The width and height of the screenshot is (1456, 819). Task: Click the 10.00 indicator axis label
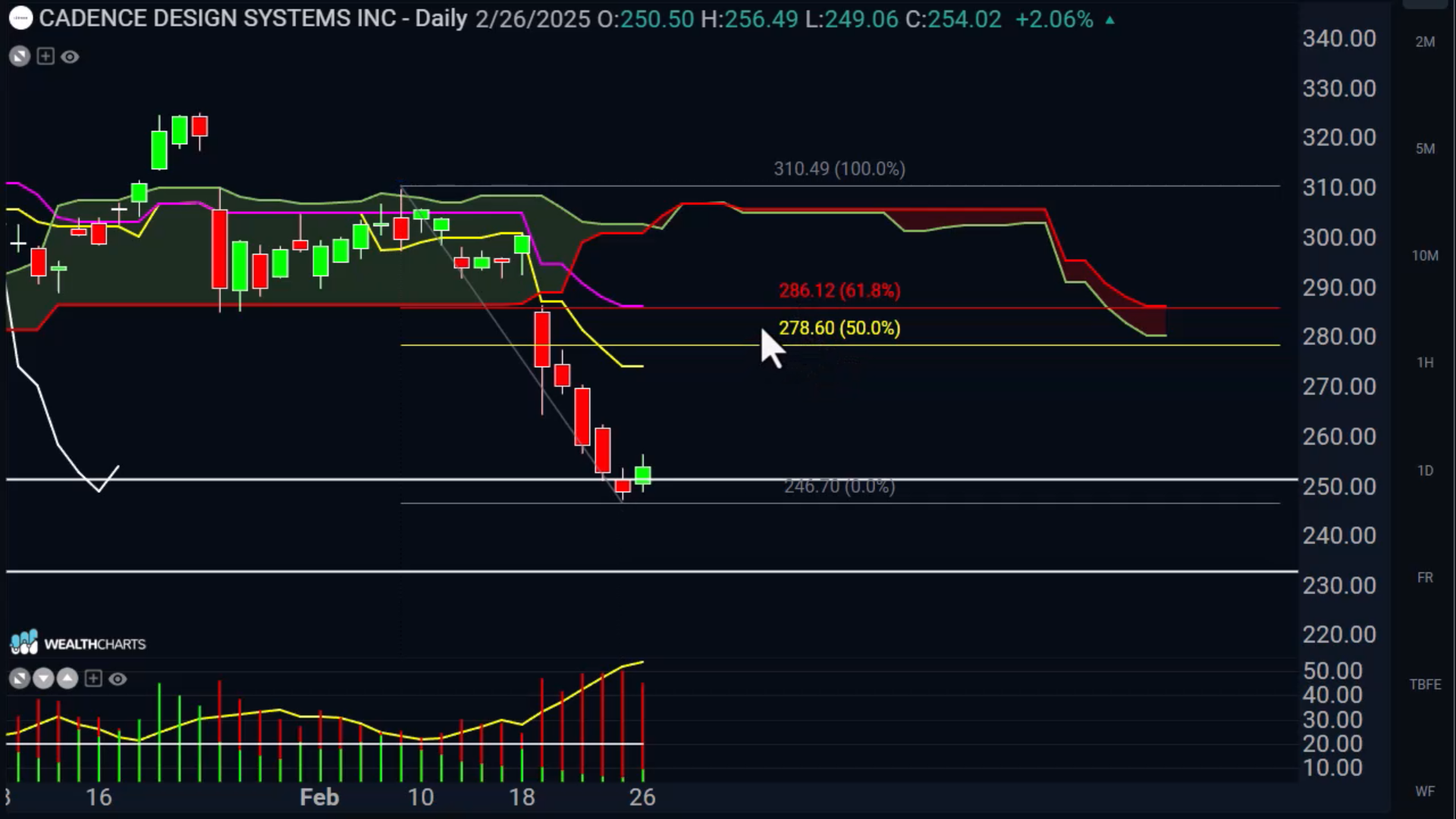[x=1332, y=767]
